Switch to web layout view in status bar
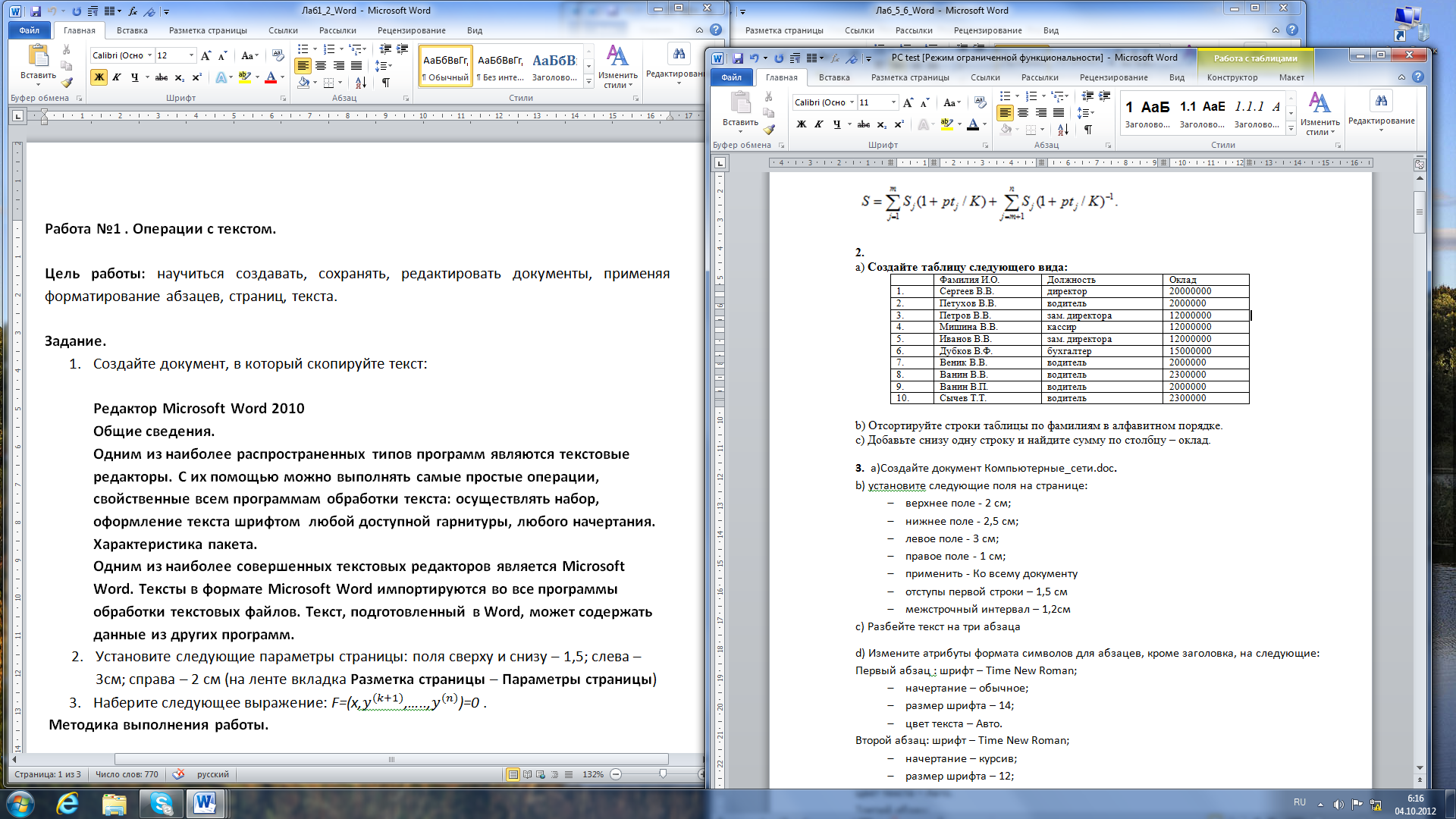 point(541,774)
